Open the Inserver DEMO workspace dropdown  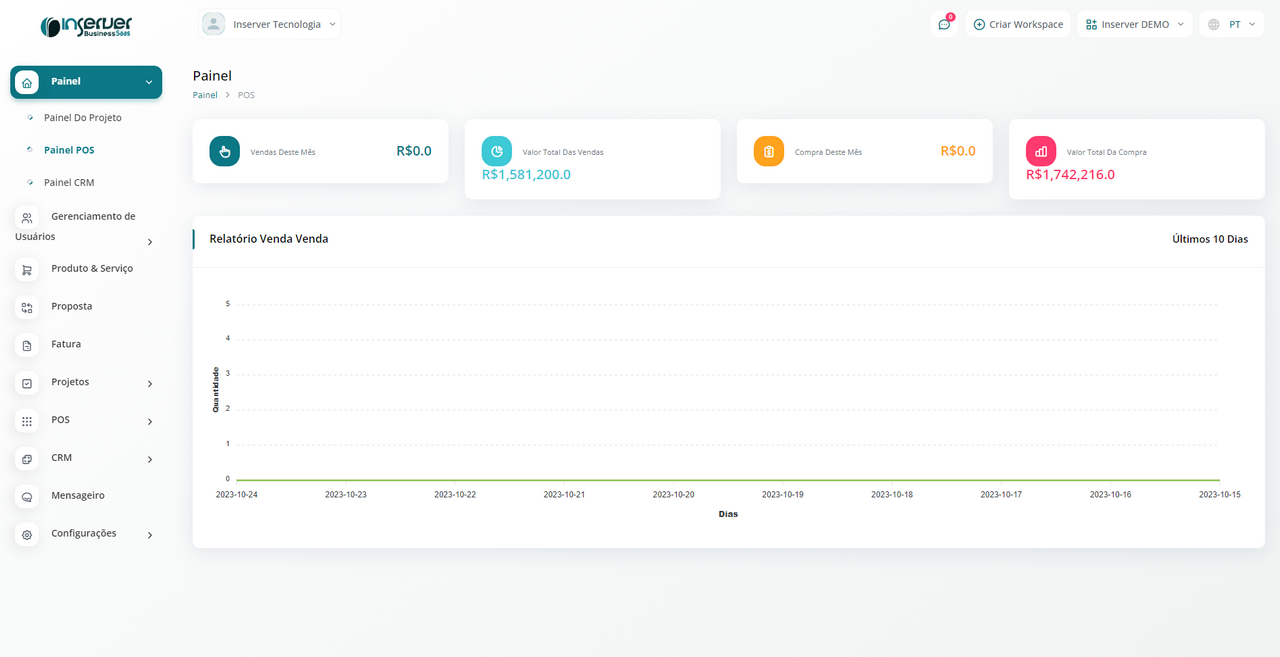[x=1134, y=24]
